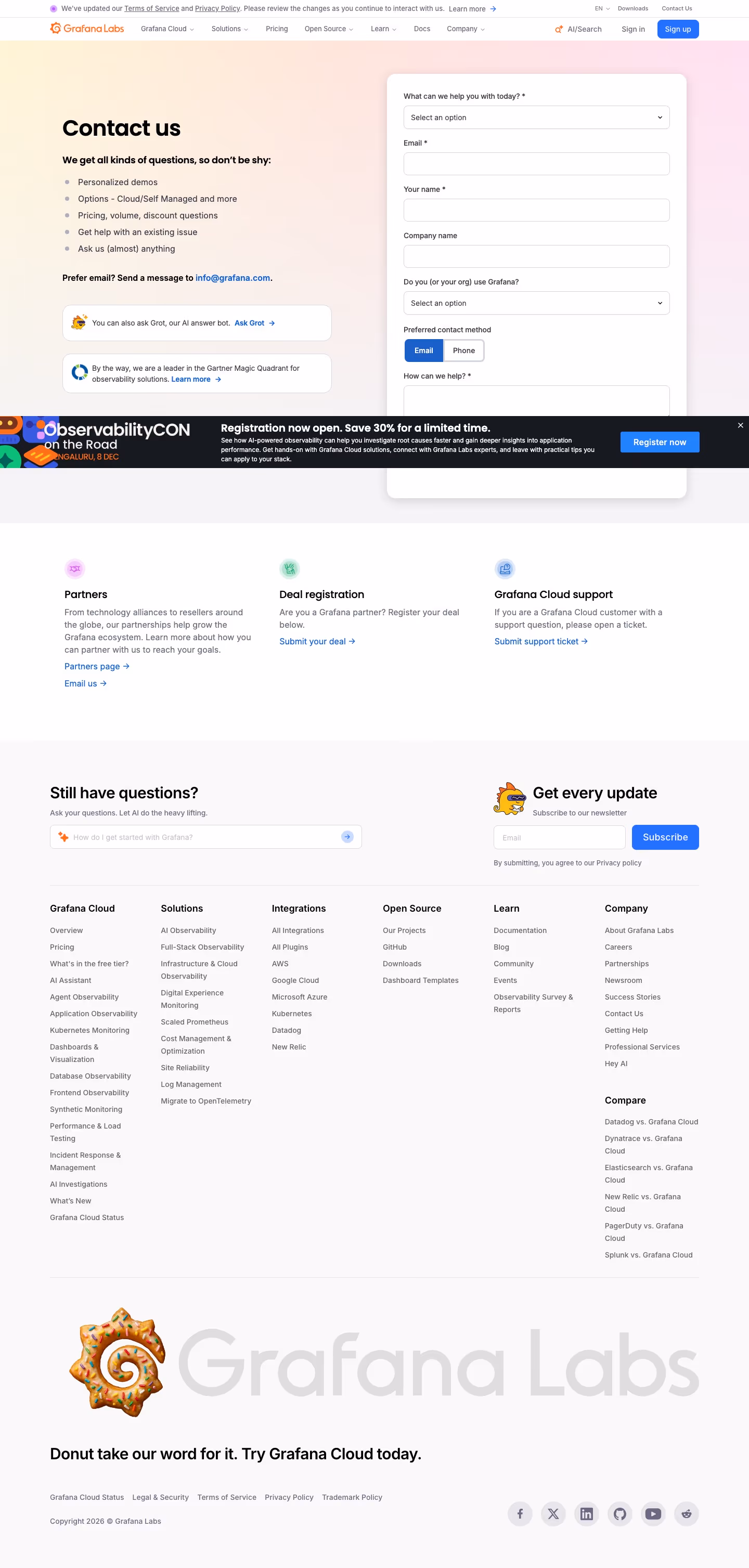The width and height of the screenshot is (749, 1568).
Task: Open the 'Do you use Grafana' dropdown
Action: click(536, 303)
